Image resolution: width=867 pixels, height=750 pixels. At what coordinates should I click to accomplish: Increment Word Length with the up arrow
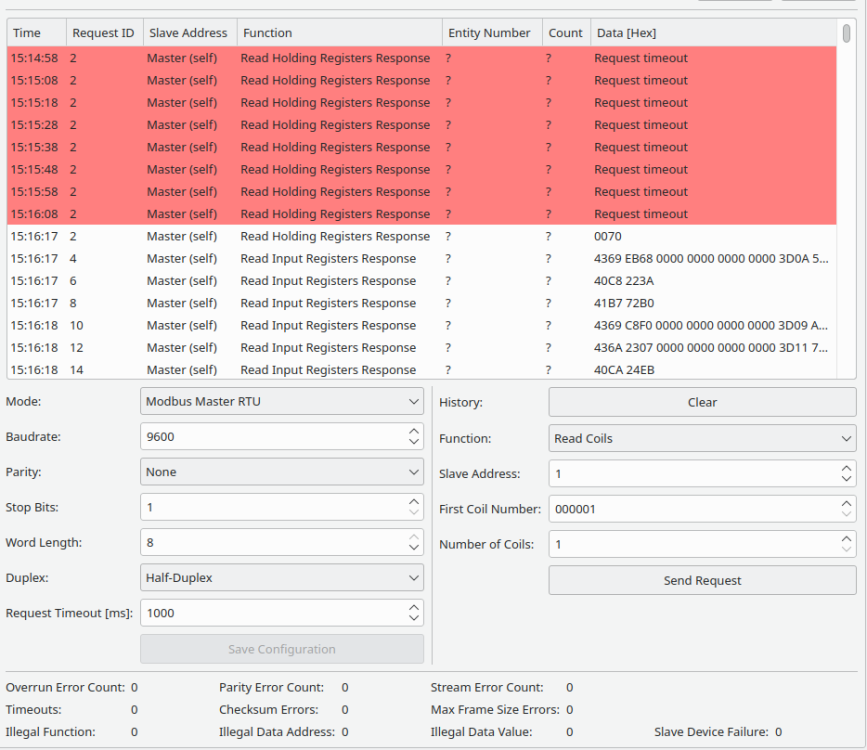pos(414,537)
